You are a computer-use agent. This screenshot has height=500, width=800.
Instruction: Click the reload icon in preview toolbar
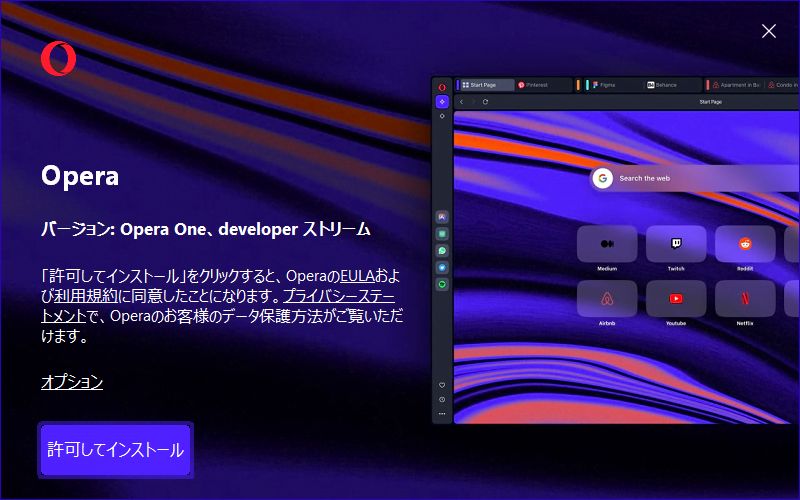485,102
